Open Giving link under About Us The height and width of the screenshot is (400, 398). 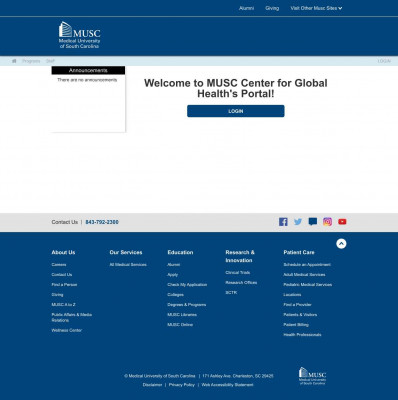pos(57,295)
